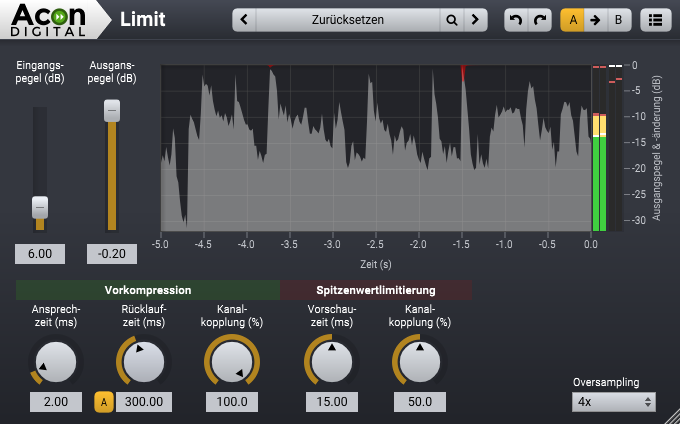Click the Ausgangspegel slider handle

tap(112, 110)
